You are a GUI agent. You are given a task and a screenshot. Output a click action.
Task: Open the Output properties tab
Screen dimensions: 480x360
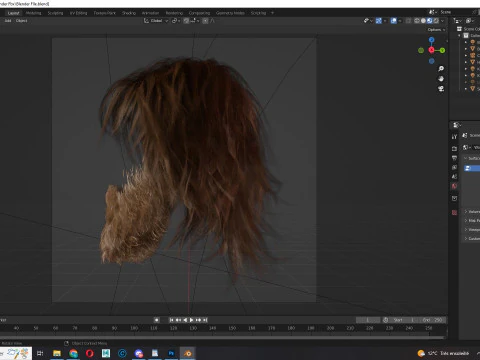[x=454, y=158]
